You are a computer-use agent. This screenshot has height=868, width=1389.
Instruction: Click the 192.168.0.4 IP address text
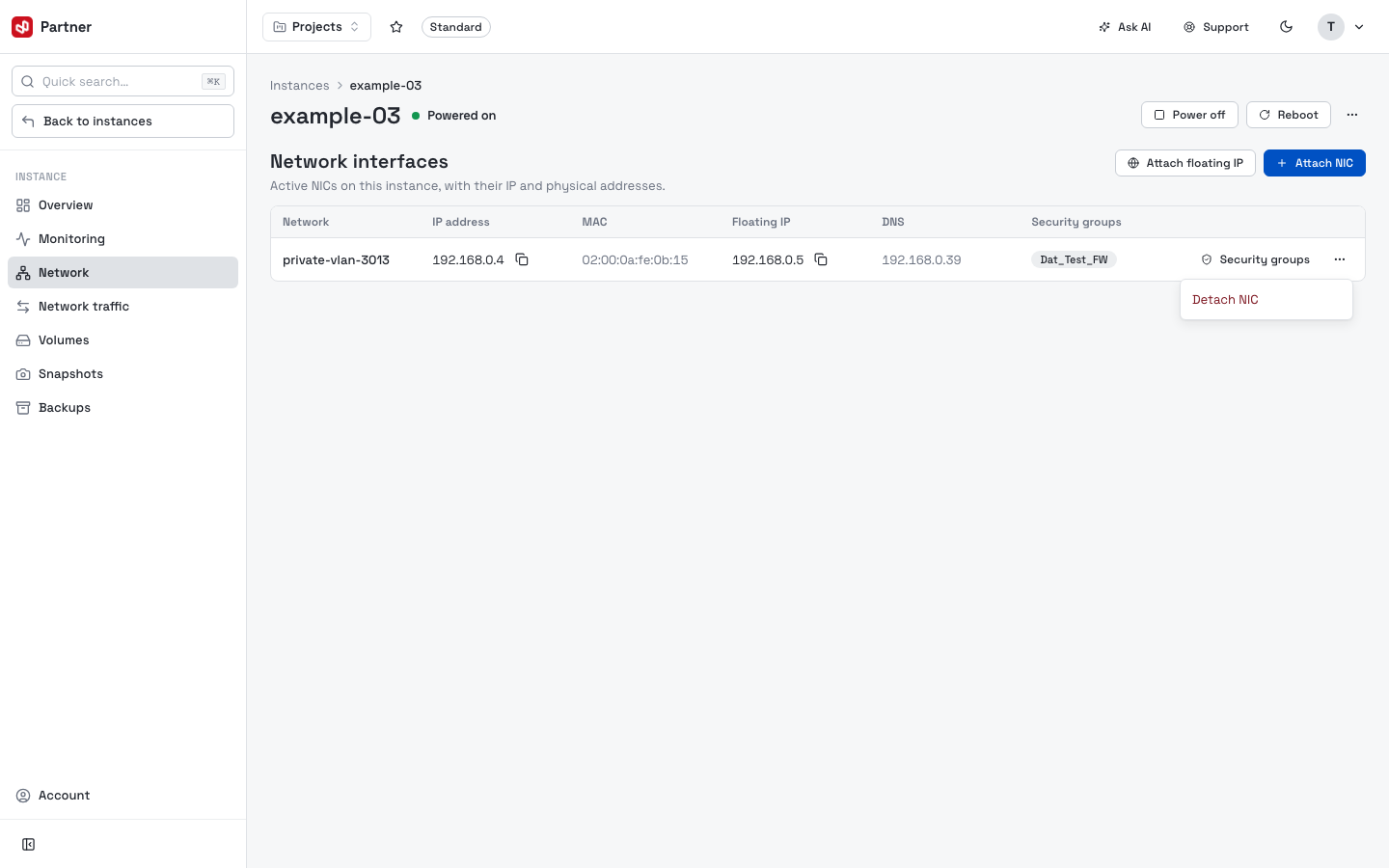468,259
